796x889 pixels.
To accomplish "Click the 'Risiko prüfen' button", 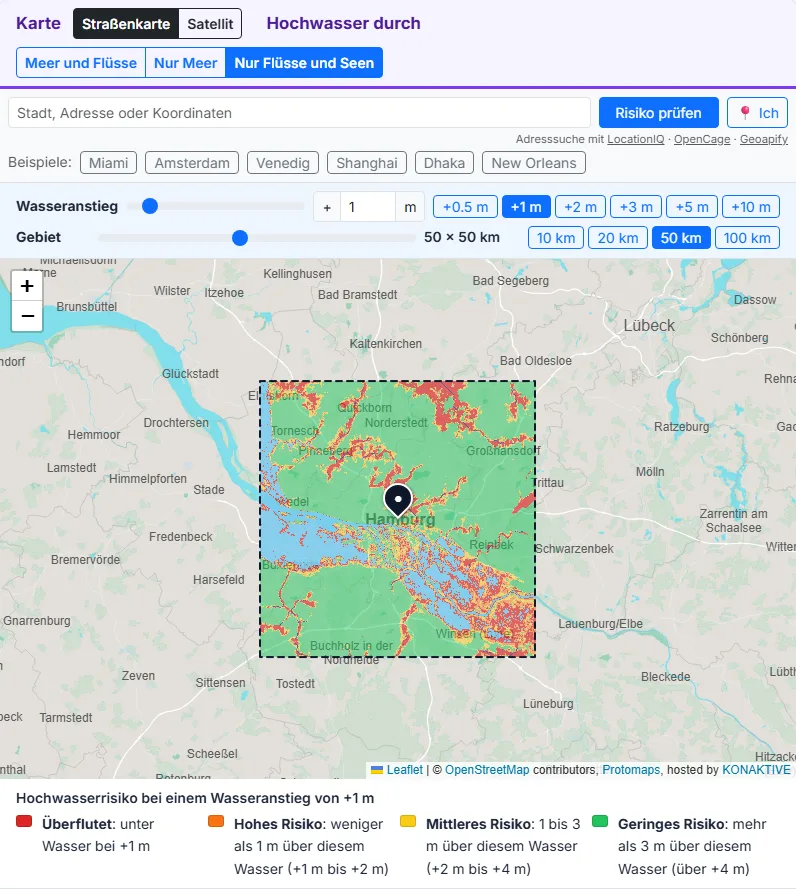I will coord(658,113).
